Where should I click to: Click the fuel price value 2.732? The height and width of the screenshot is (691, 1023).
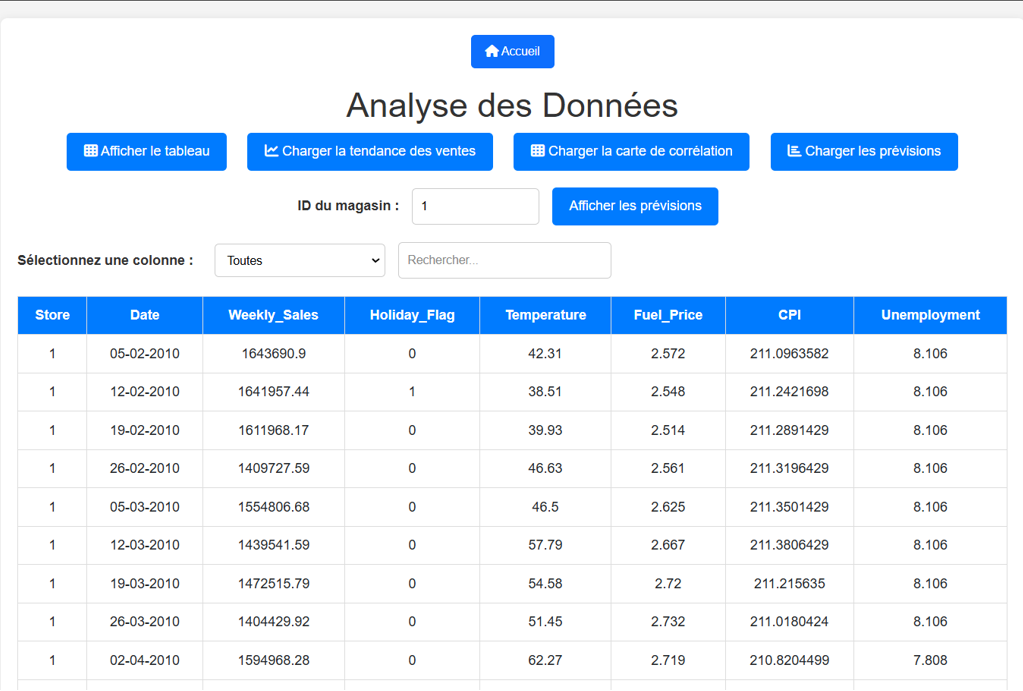click(668, 621)
